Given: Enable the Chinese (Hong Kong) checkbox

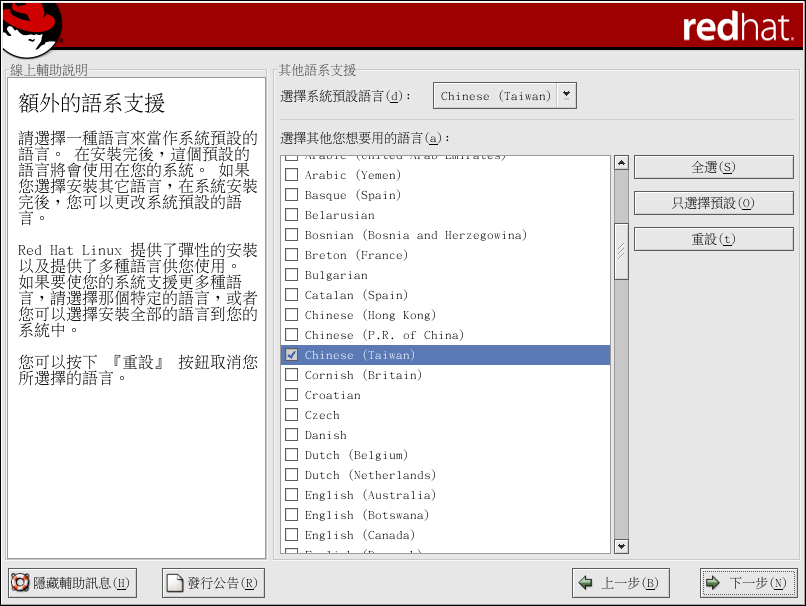Looking at the screenshot, I should point(291,315).
